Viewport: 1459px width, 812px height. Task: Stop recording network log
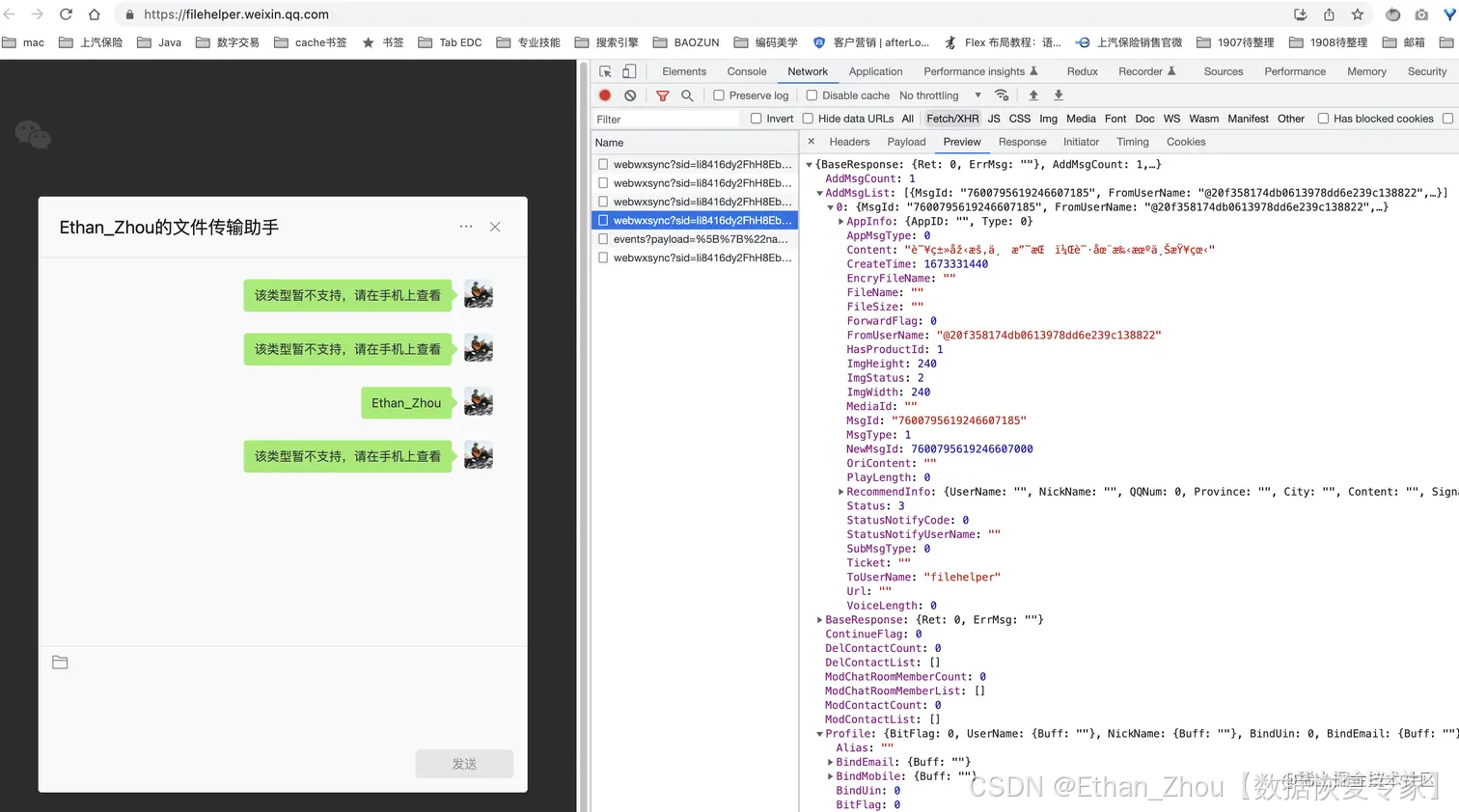[605, 95]
